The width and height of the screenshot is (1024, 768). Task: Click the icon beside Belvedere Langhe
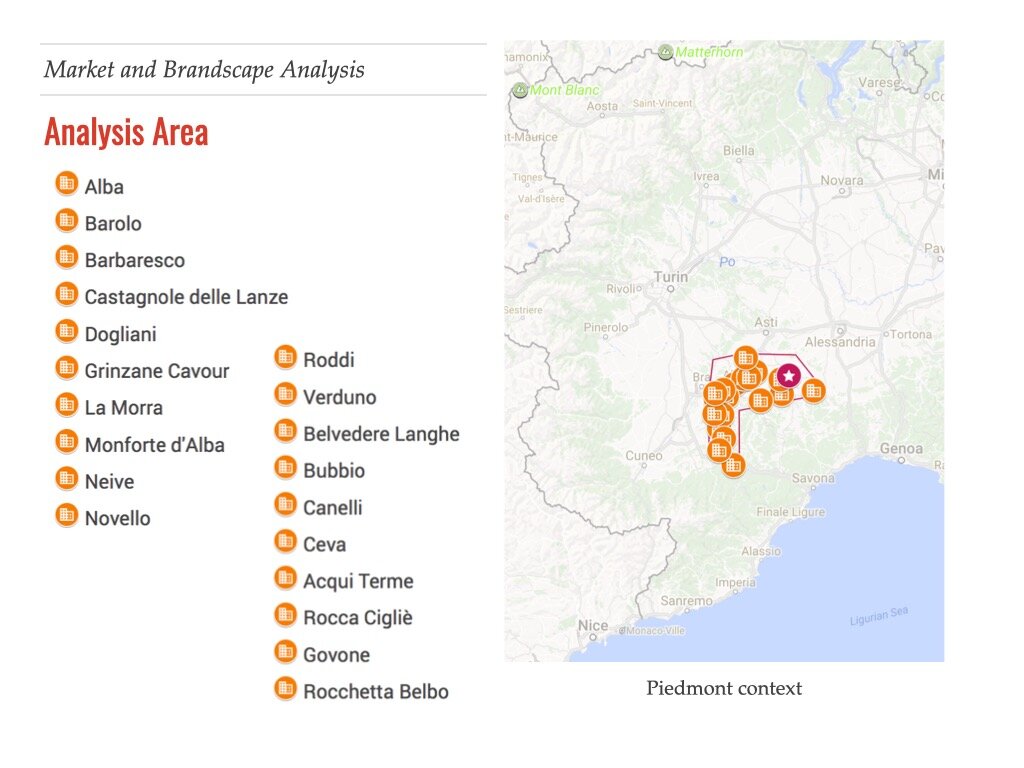[x=285, y=431]
